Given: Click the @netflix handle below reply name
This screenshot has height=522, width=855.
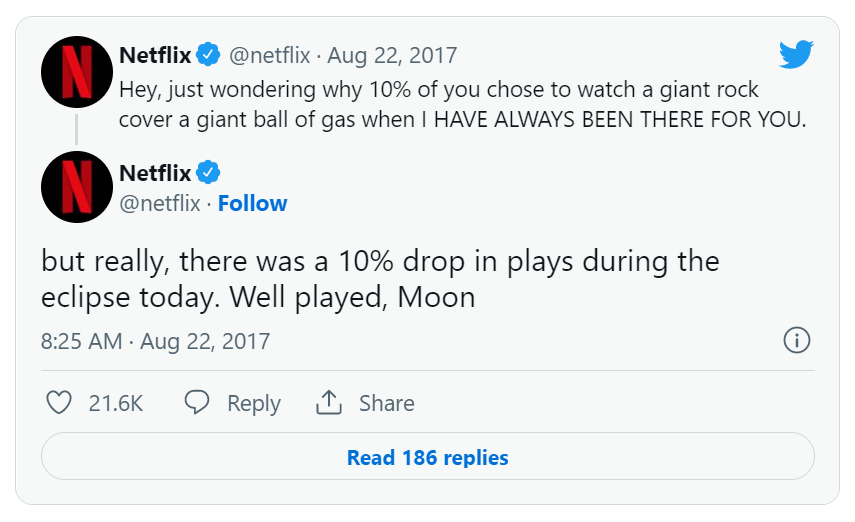Looking at the screenshot, I should pos(160,204).
